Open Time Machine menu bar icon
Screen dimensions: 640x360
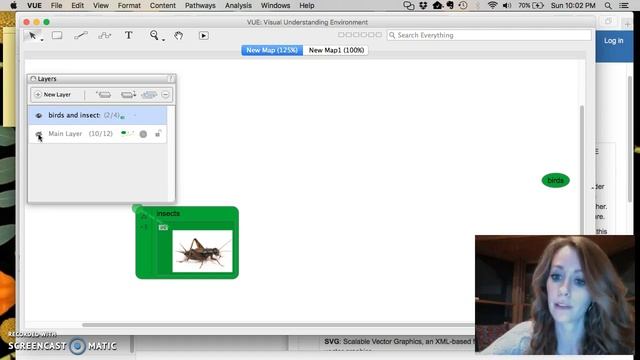point(463,5)
